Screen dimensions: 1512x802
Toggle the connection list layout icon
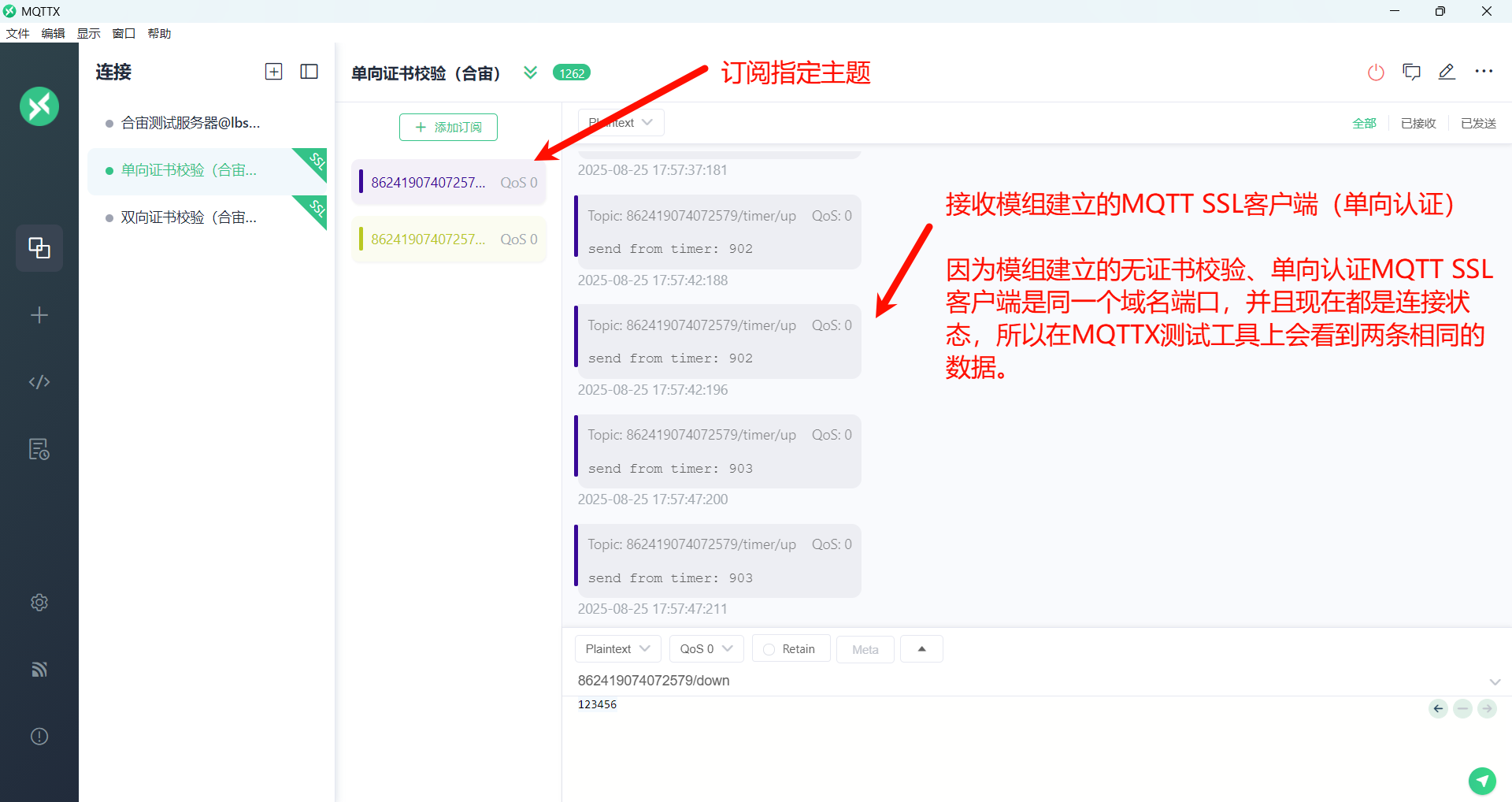309,72
